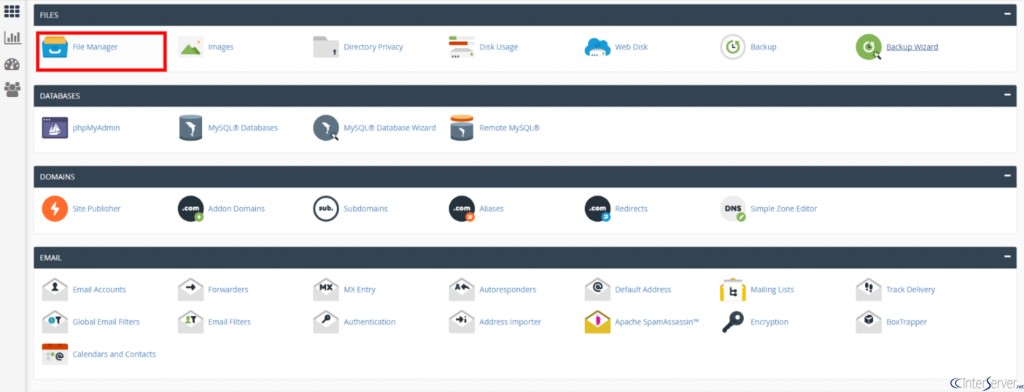Open the Track Delivery icon

[869, 289]
